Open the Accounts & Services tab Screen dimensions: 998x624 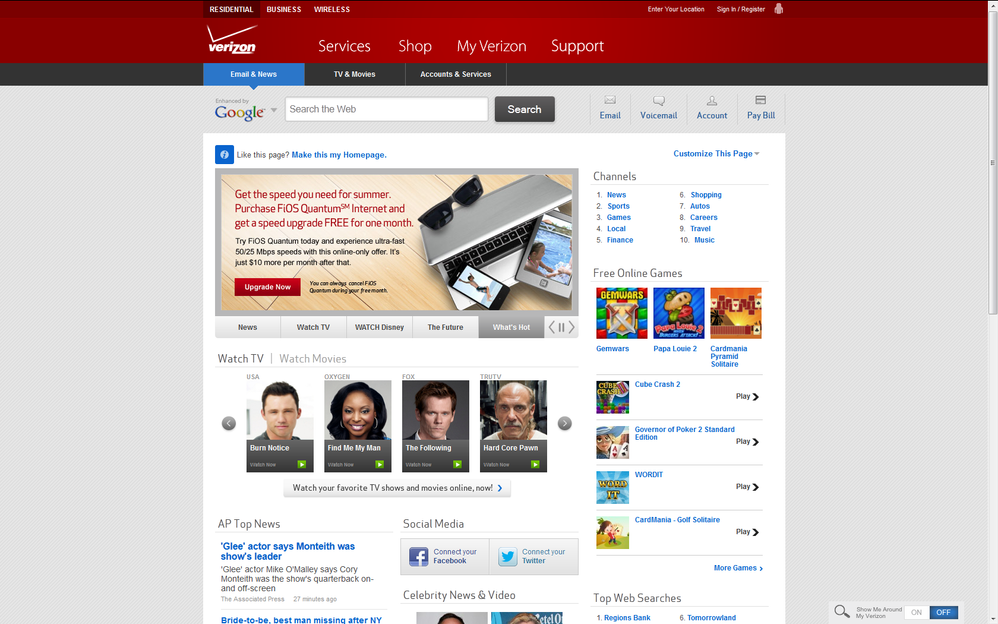(x=455, y=74)
